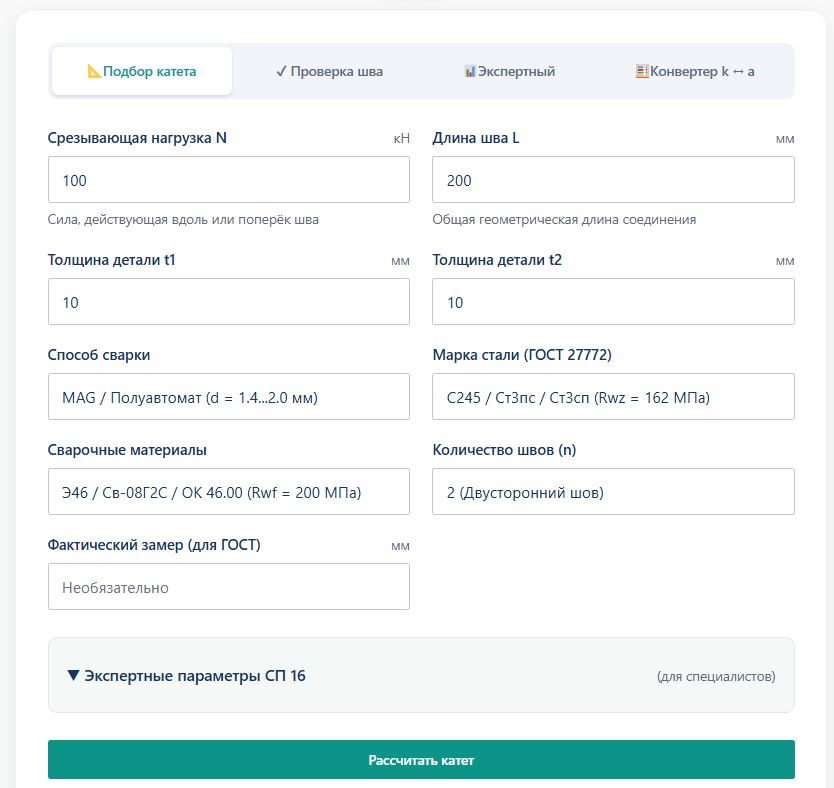Open the Количество швов (n) dropdown

tap(613, 492)
